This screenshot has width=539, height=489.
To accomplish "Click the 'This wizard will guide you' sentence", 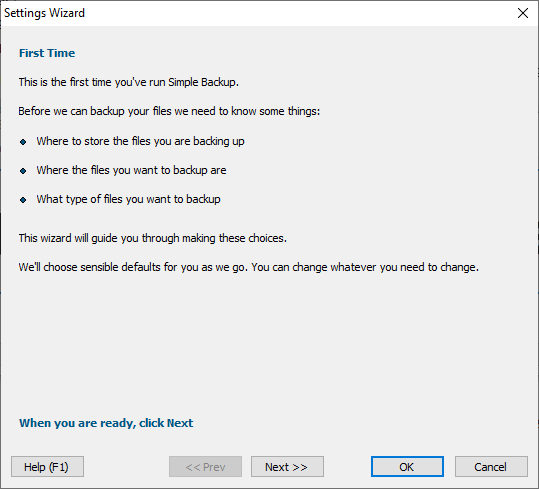I will point(153,238).
